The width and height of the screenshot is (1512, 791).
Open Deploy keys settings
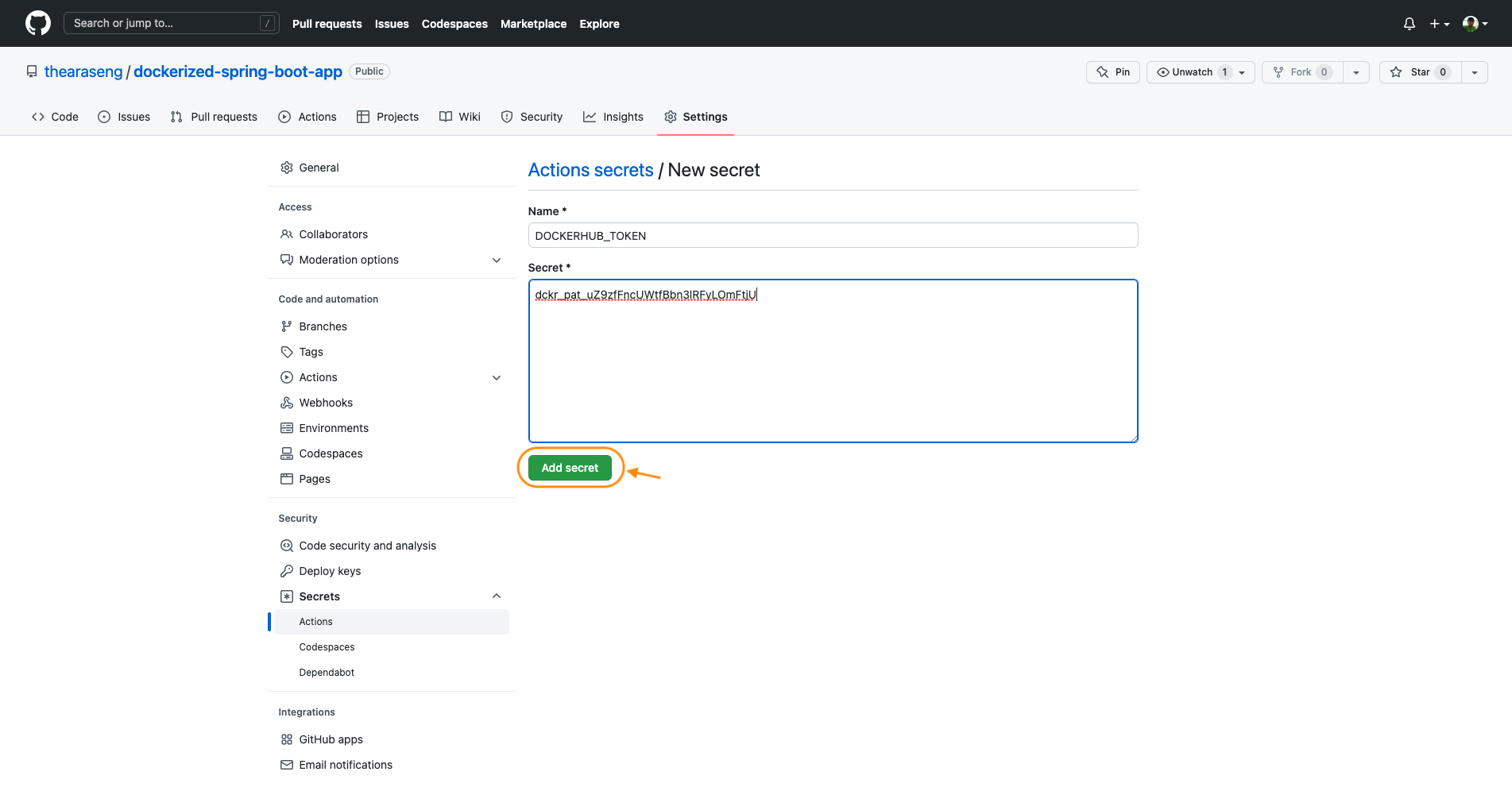pyautogui.click(x=392, y=571)
